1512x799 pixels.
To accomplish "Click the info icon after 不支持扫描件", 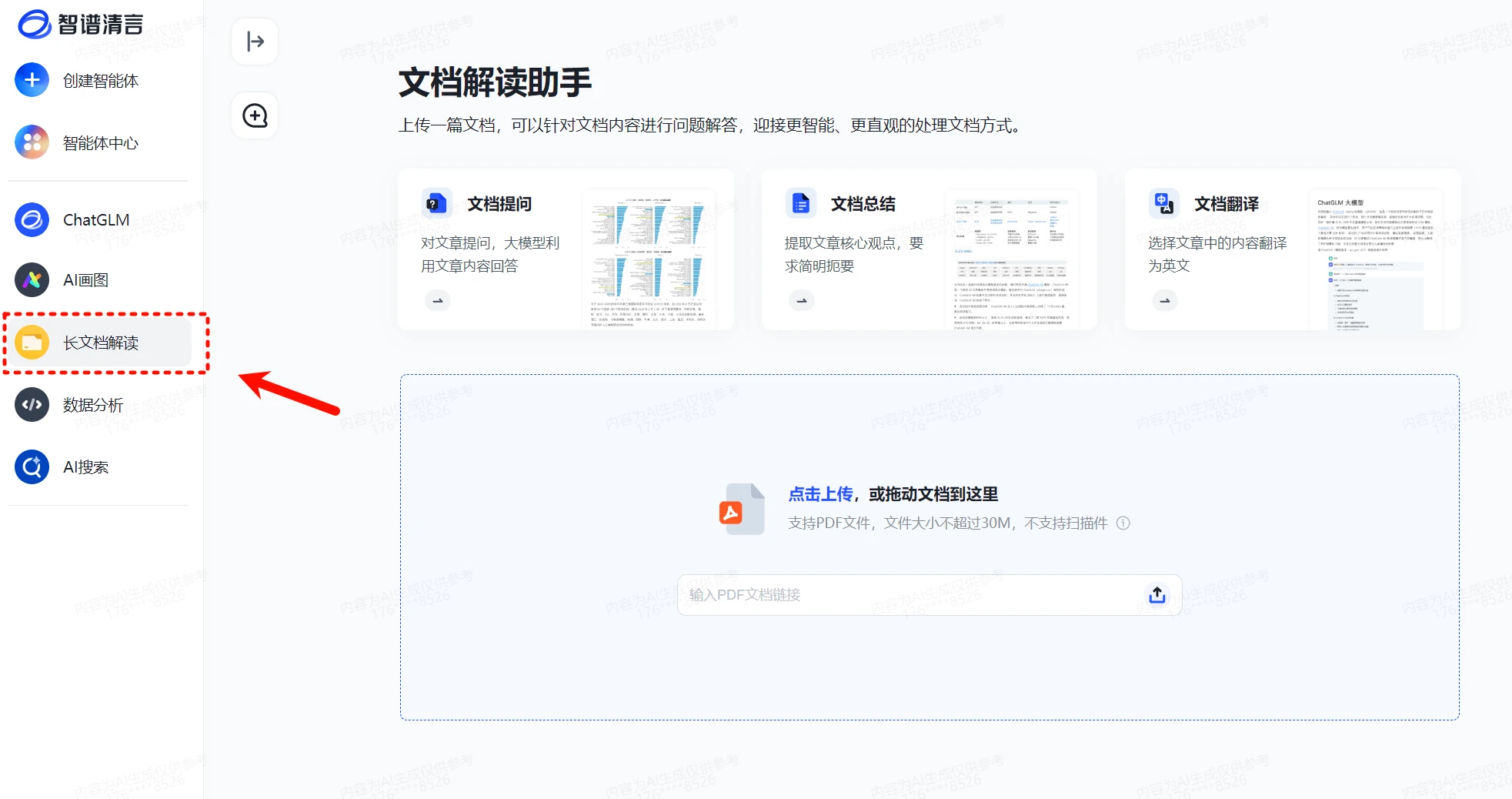I will point(1123,523).
